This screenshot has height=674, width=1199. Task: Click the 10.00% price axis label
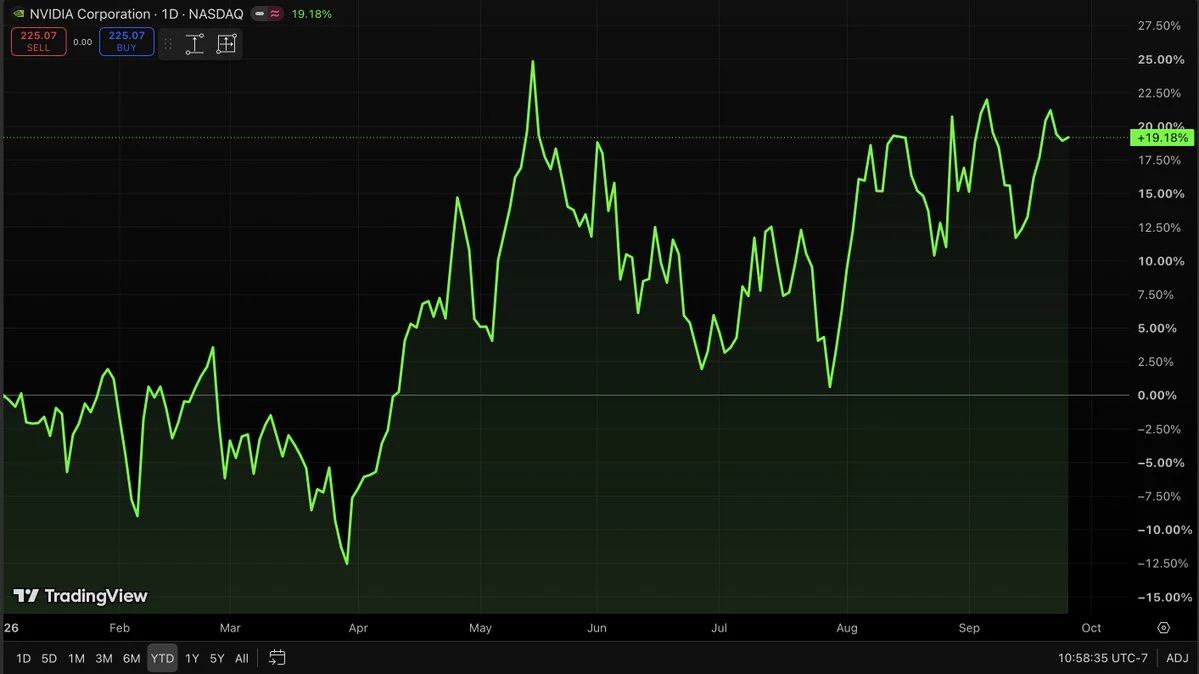1161,261
